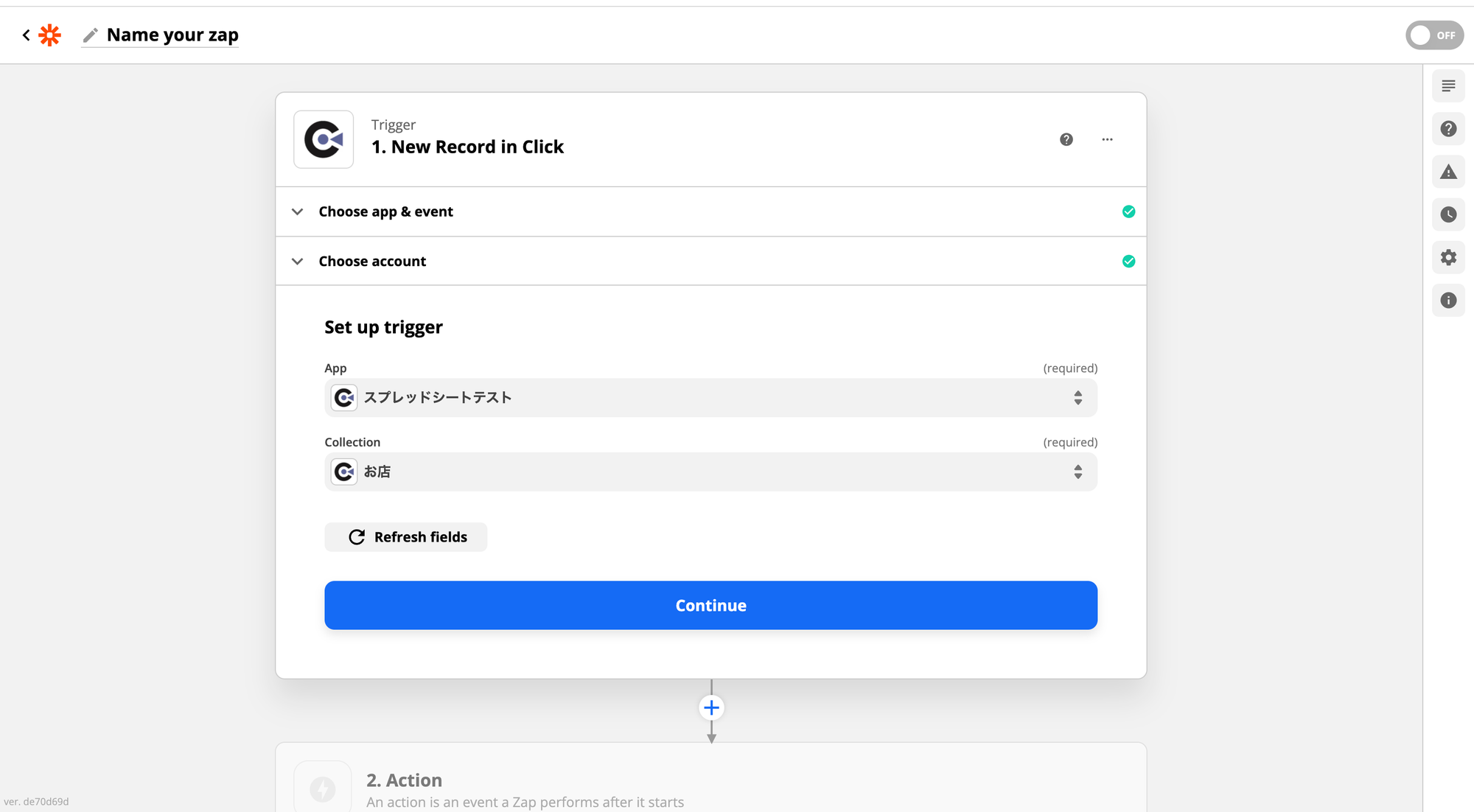Open the '2. Action' step card

coord(710,777)
